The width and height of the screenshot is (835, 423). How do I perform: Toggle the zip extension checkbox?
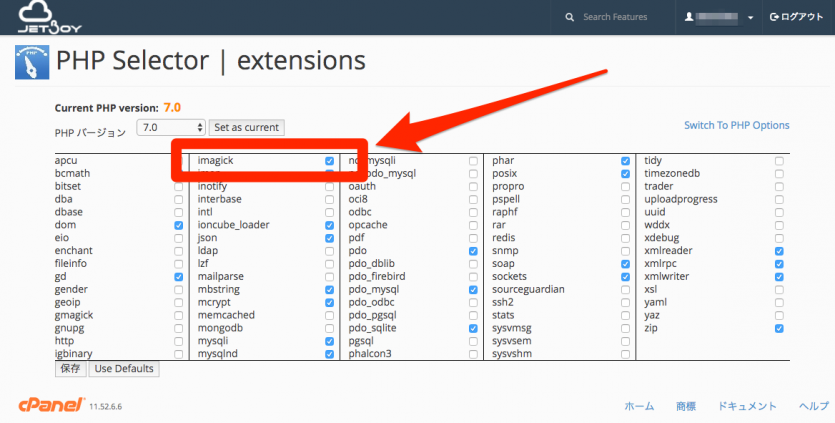tap(779, 328)
